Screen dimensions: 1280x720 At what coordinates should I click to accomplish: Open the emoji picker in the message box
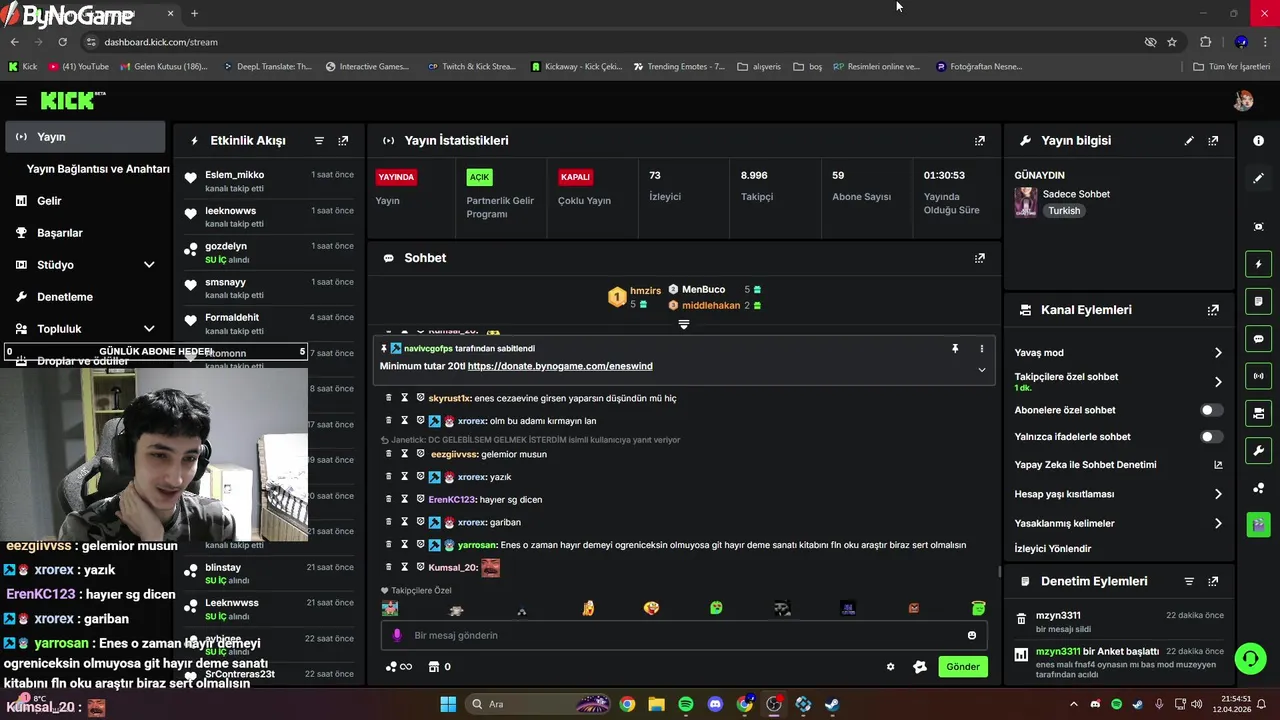pyautogui.click(x=971, y=635)
